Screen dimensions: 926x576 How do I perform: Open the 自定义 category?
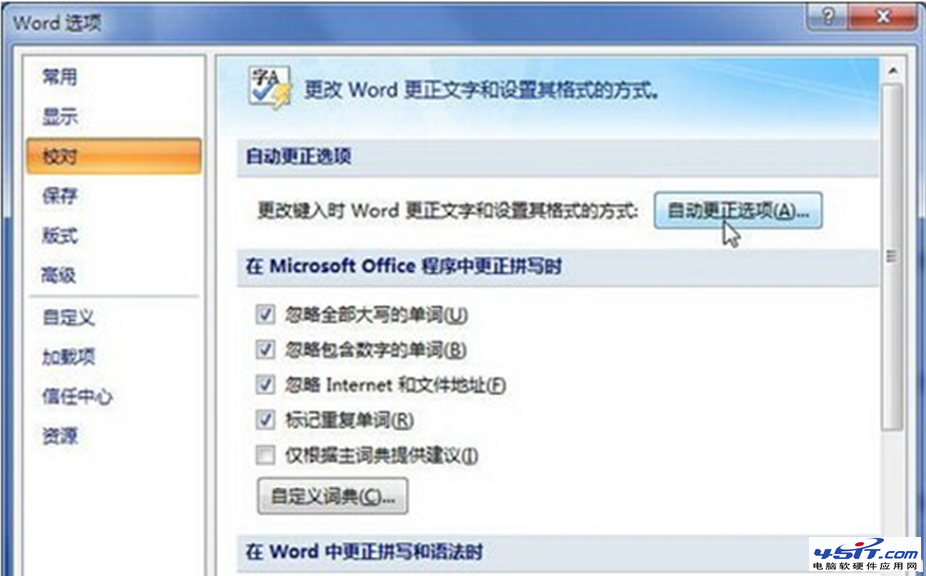click(x=69, y=317)
